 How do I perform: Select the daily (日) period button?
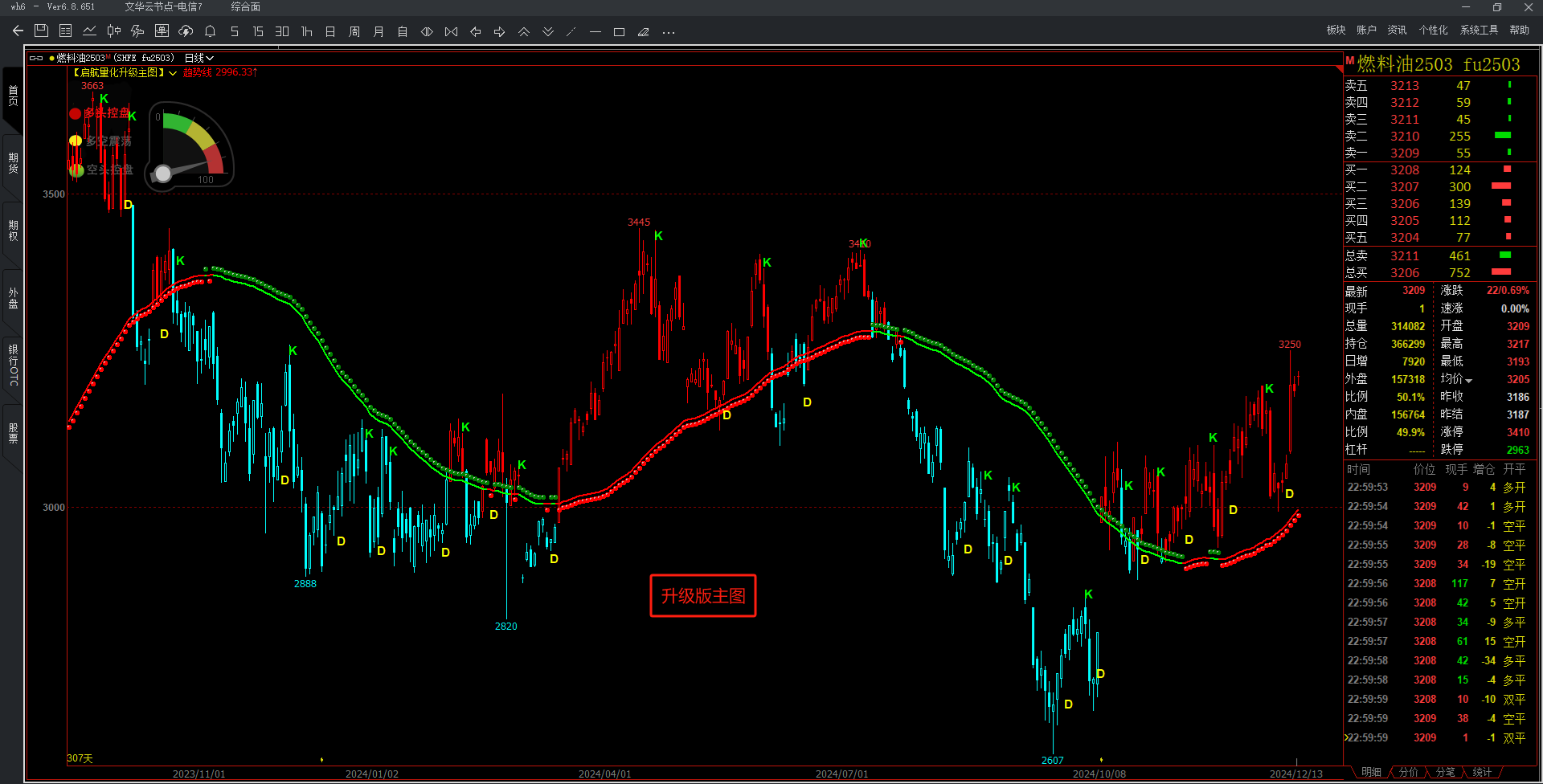pos(330,31)
